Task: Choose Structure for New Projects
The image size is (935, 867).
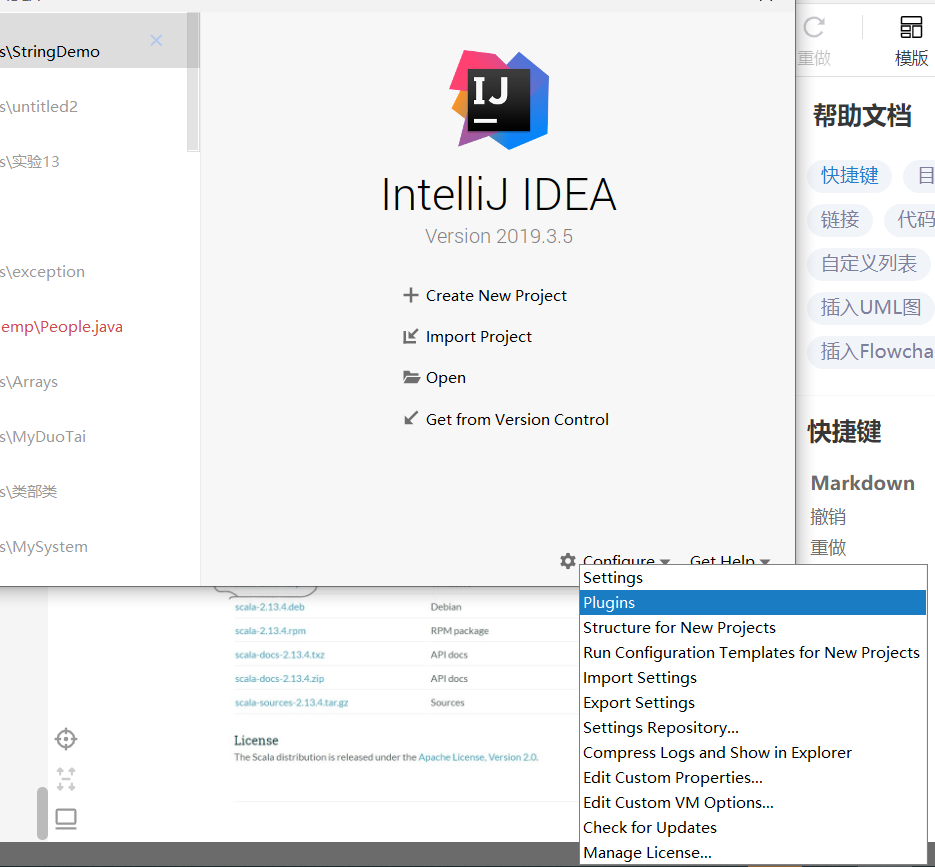Action: (753, 628)
